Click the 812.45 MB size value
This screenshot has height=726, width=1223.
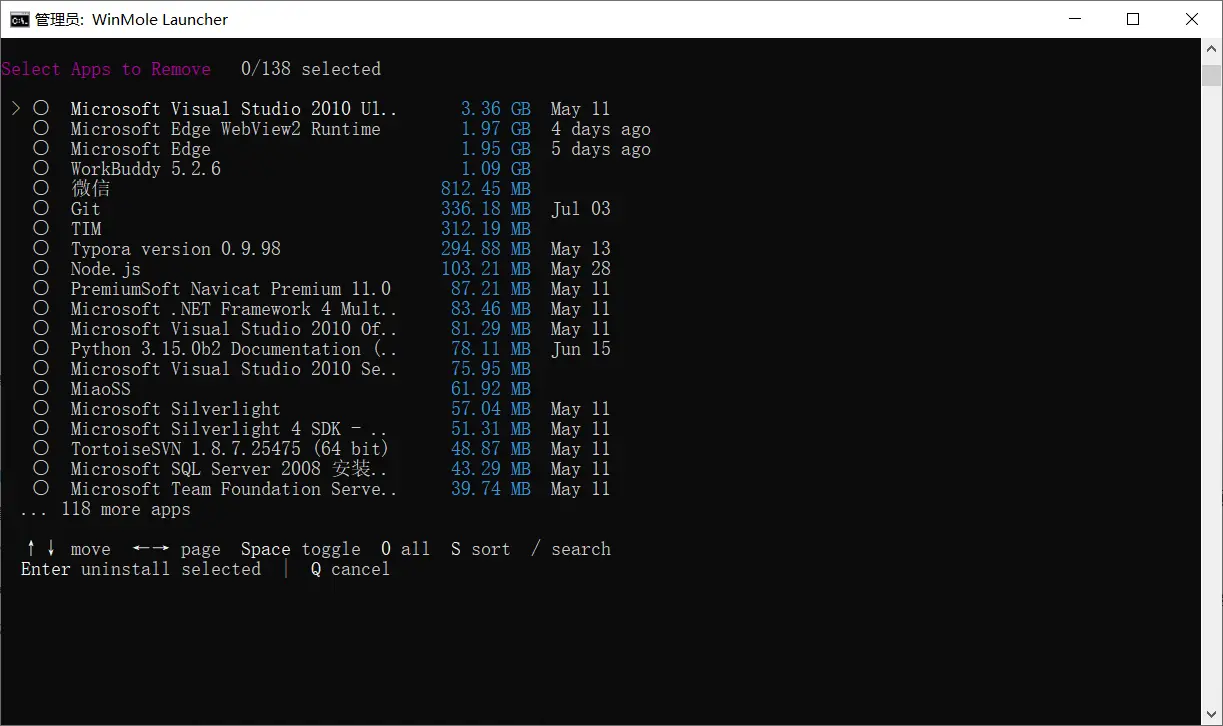[486, 189]
